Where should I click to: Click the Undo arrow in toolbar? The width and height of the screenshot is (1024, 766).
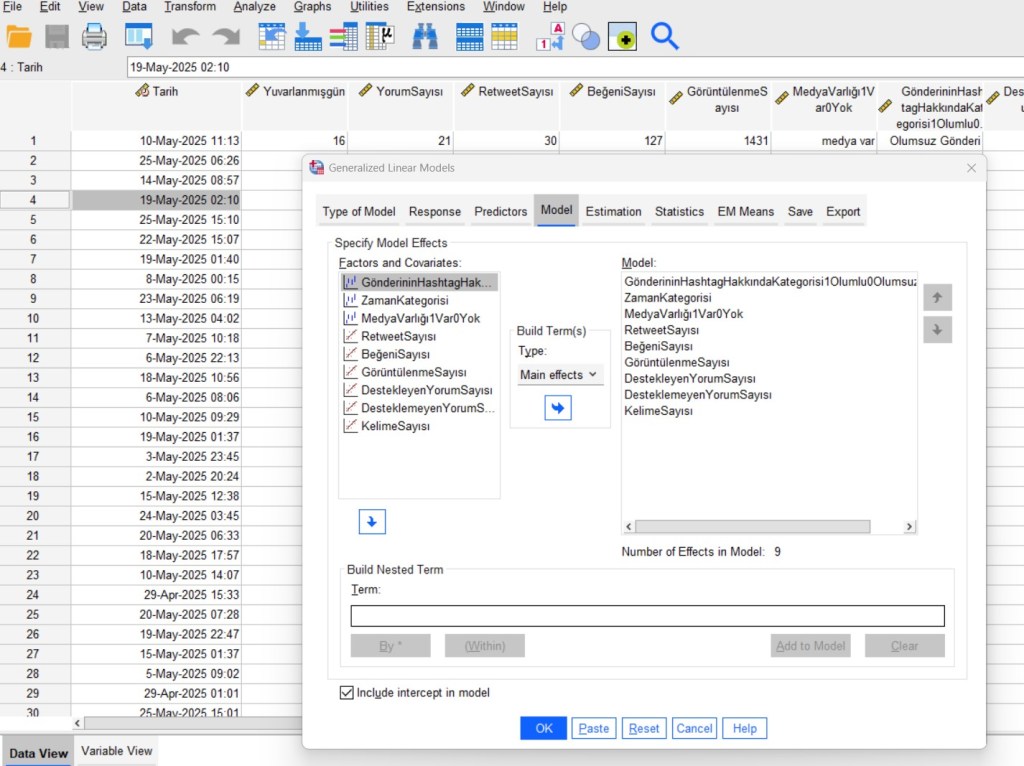pos(185,37)
